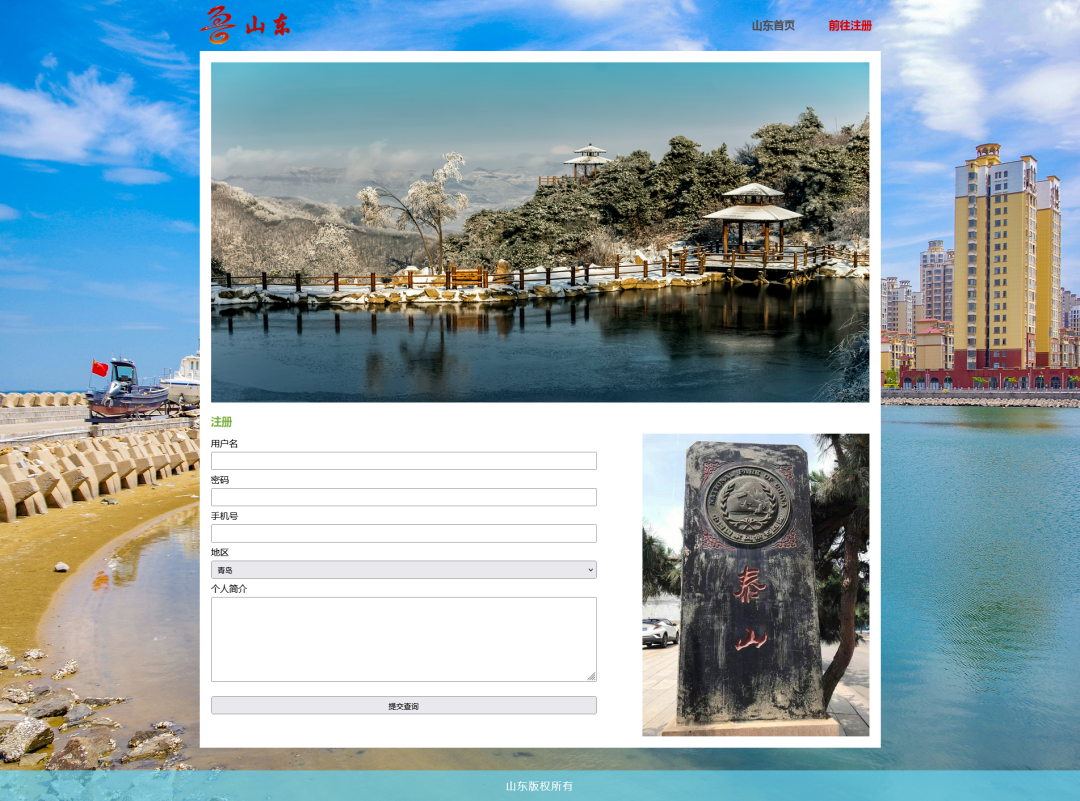Viewport: 1080px width, 801px height.
Task: Focus the 密码 input box
Action: (403, 497)
